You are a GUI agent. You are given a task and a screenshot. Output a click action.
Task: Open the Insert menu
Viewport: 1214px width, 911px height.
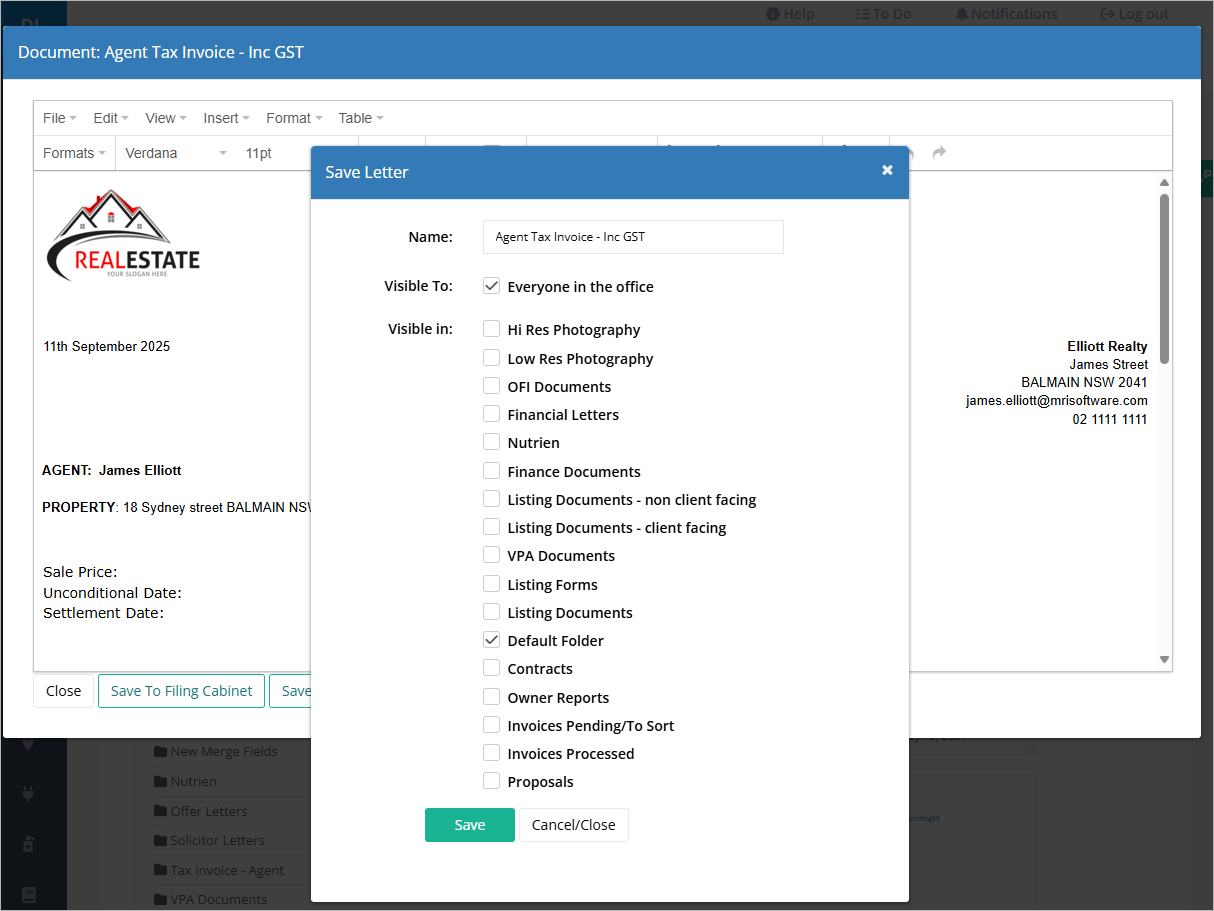226,118
